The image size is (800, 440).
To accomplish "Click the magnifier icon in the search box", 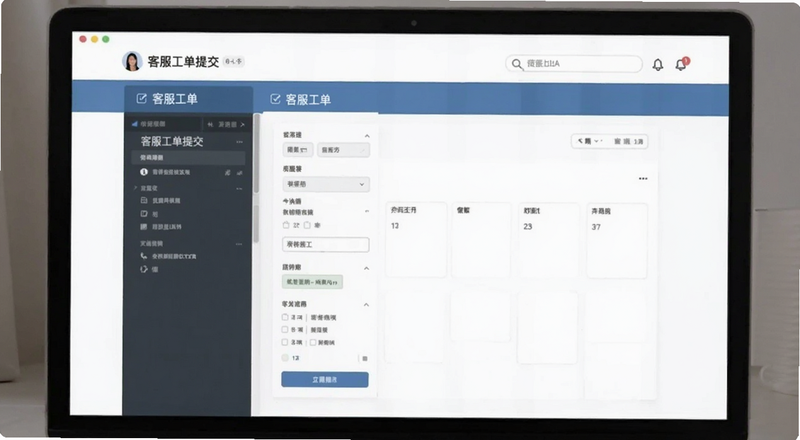I will pos(517,64).
